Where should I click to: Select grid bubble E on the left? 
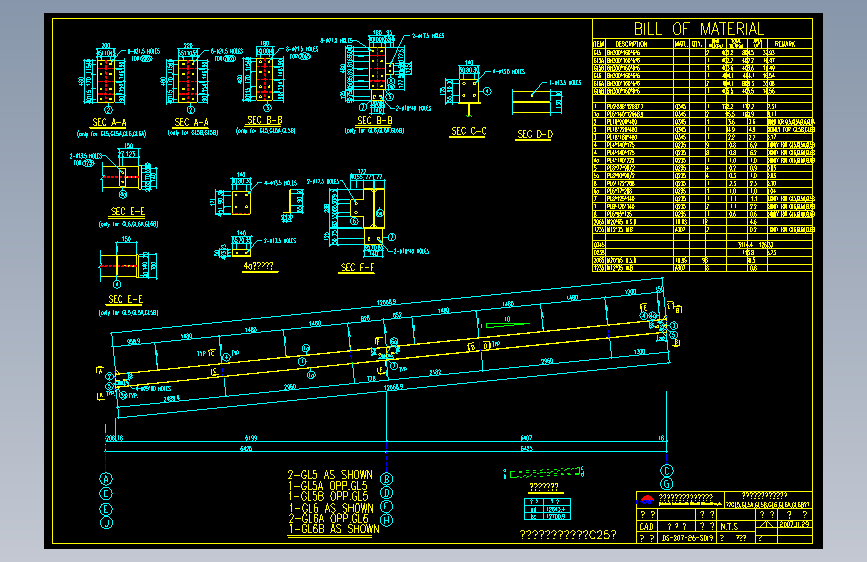(x=106, y=509)
